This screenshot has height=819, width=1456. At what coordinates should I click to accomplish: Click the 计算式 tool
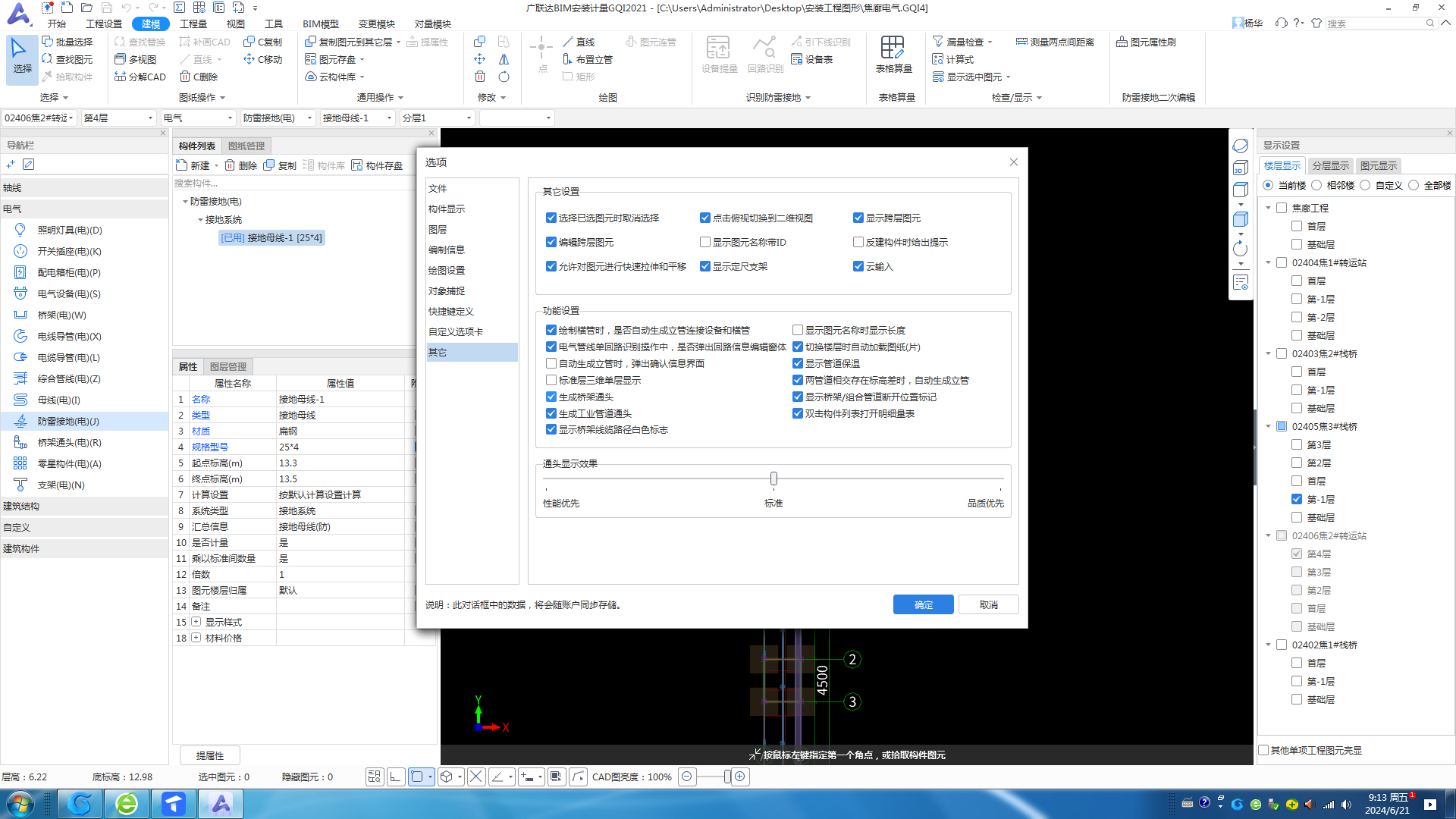click(x=952, y=59)
